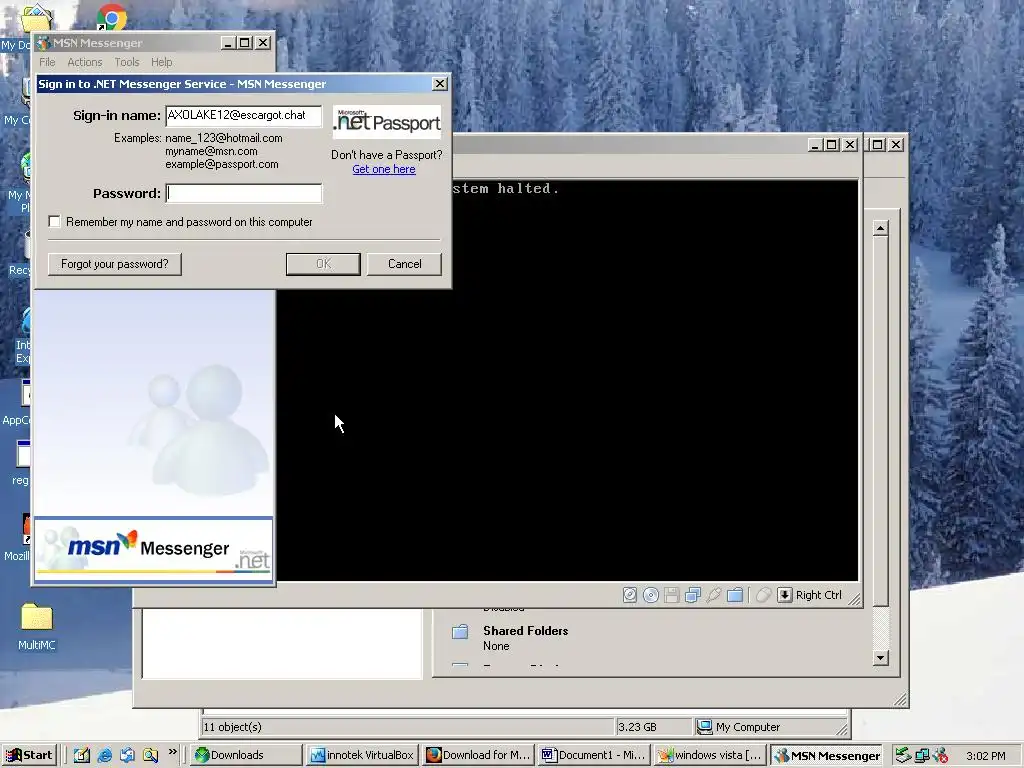1024x768 pixels.
Task: Click the Sign-in name input field
Action: point(244,116)
